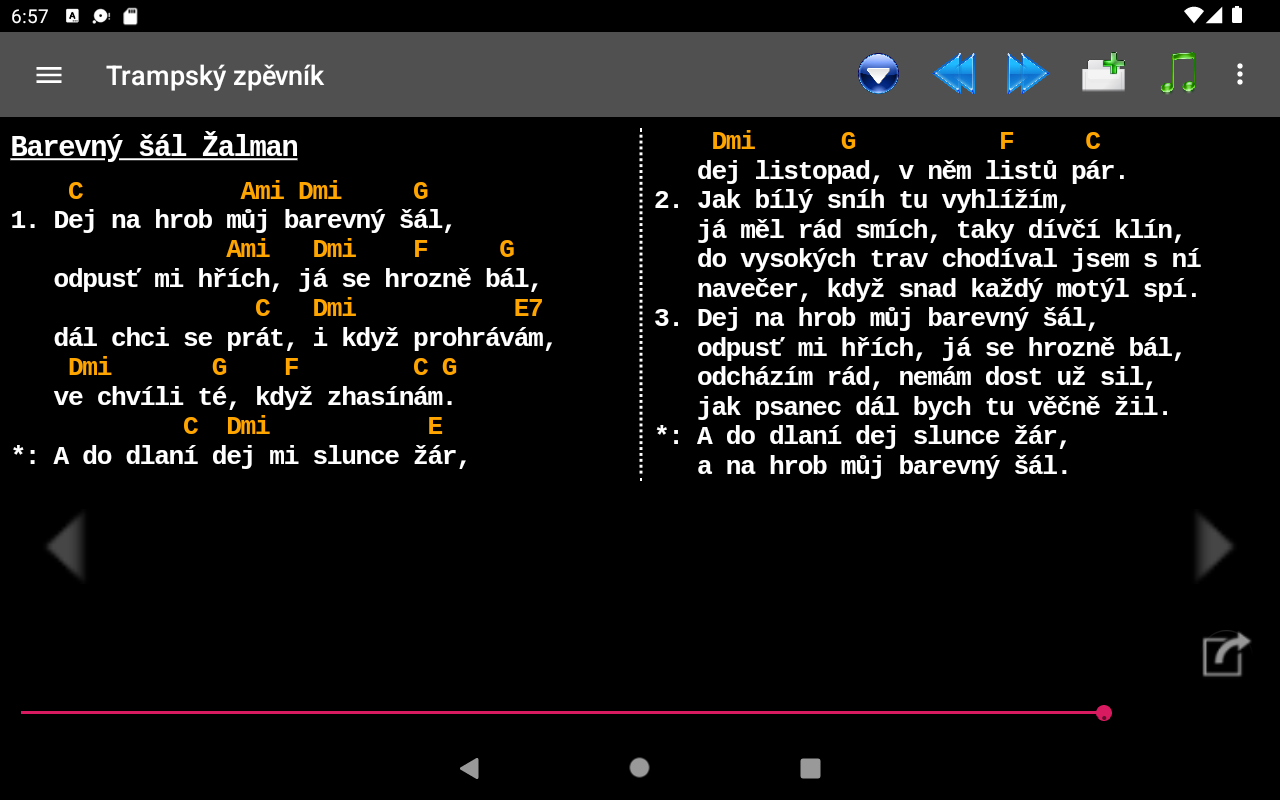The width and height of the screenshot is (1280, 800).
Task: Tap lyric "odcházím rád, nemám dost už sil"
Action: 927,377
